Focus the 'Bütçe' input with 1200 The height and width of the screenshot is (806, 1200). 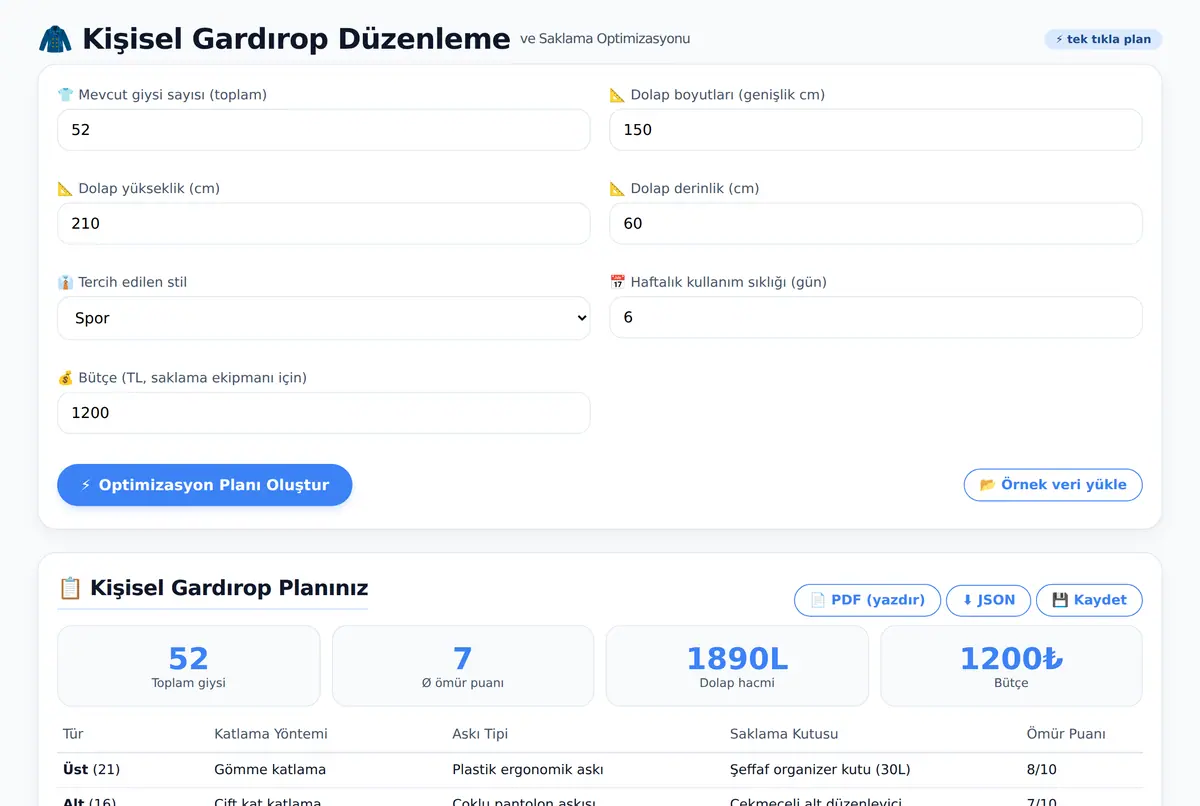click(x=324, y=413)
